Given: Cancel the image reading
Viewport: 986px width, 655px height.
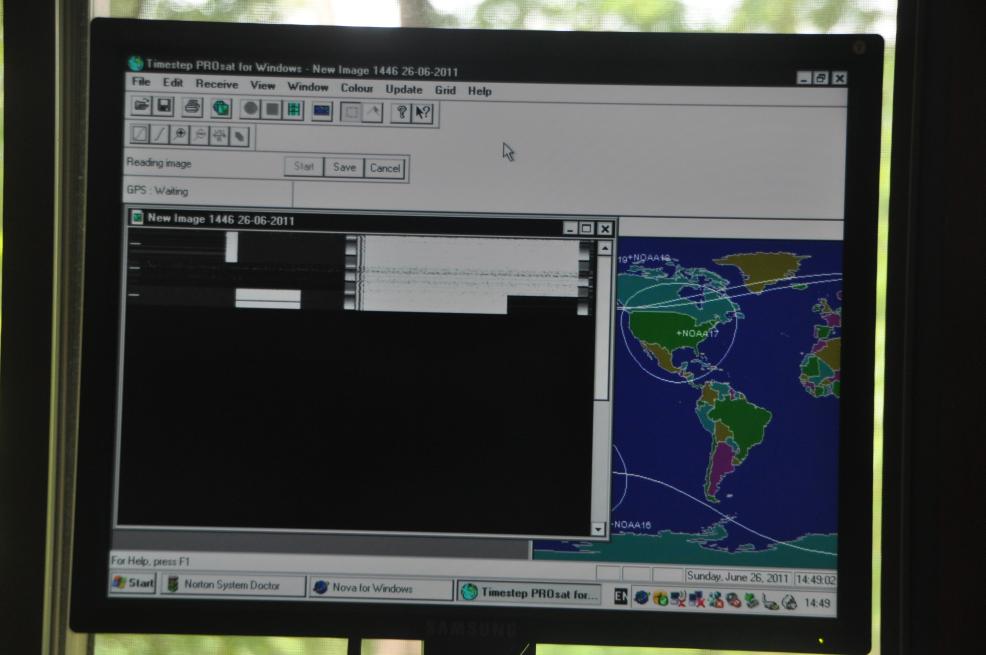Looking at the screenshot, I should [385, 168].
